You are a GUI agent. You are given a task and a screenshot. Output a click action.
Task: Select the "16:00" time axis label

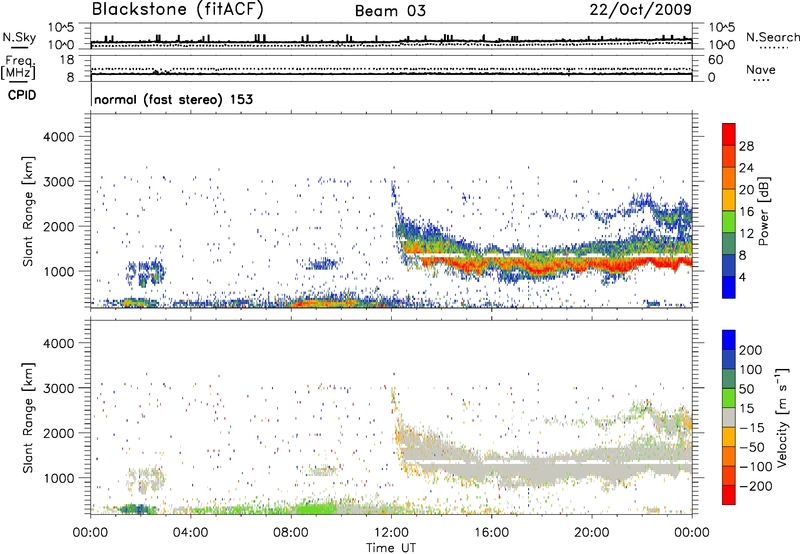tap(492, 533)
